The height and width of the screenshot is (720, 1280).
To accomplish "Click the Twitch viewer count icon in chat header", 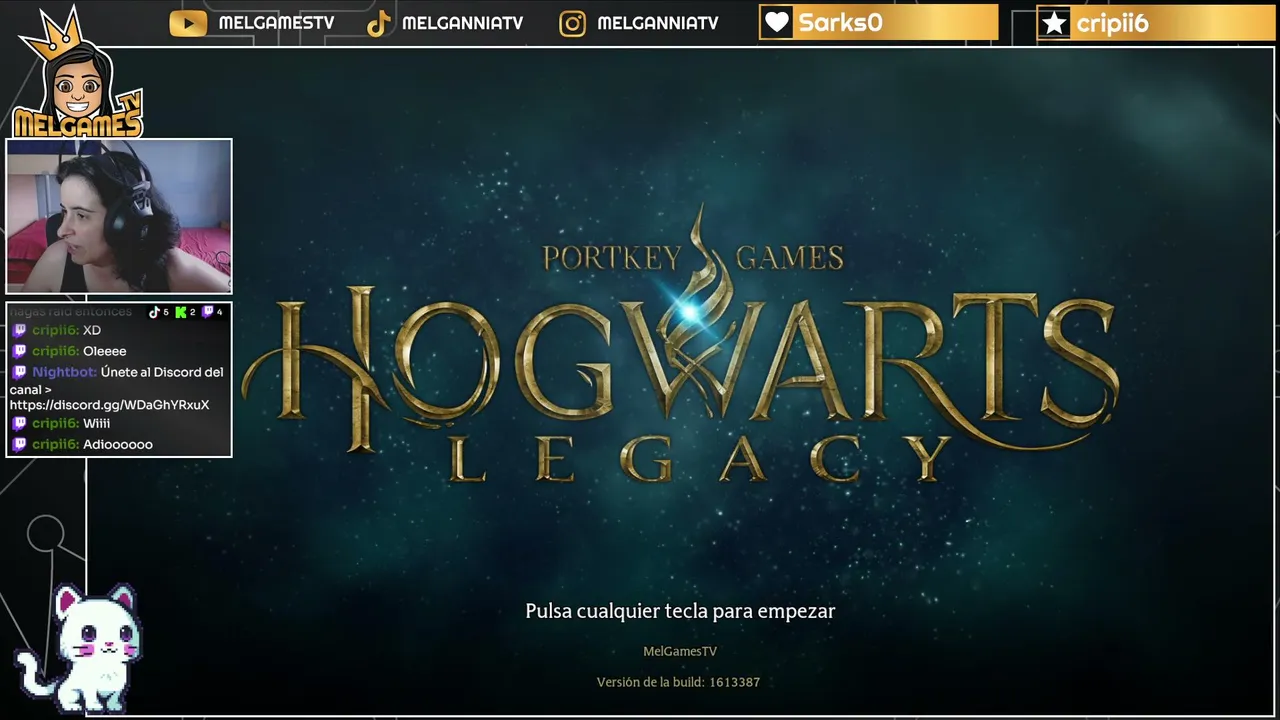I will (x=208, y=312).
